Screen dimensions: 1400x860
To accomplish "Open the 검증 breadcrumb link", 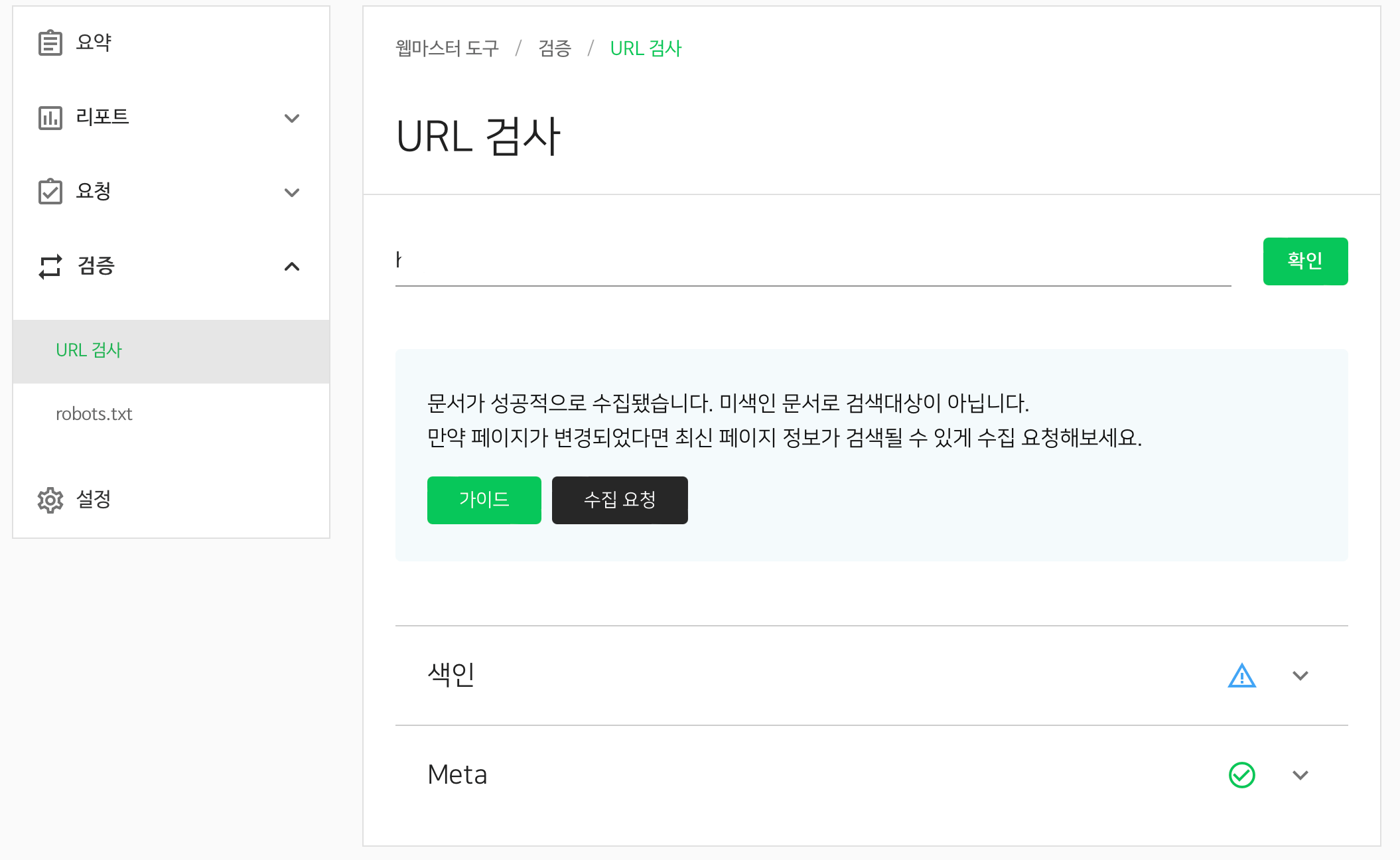I will pos(555,48).
